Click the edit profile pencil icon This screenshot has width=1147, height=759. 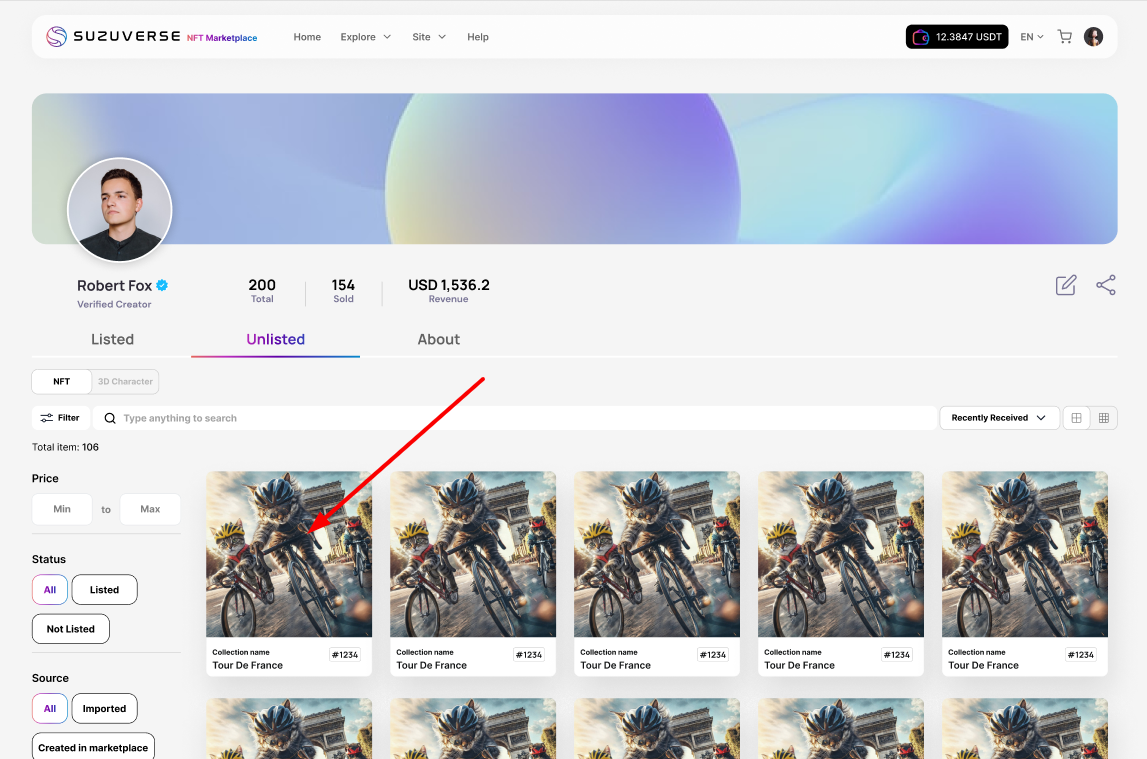1066,285
